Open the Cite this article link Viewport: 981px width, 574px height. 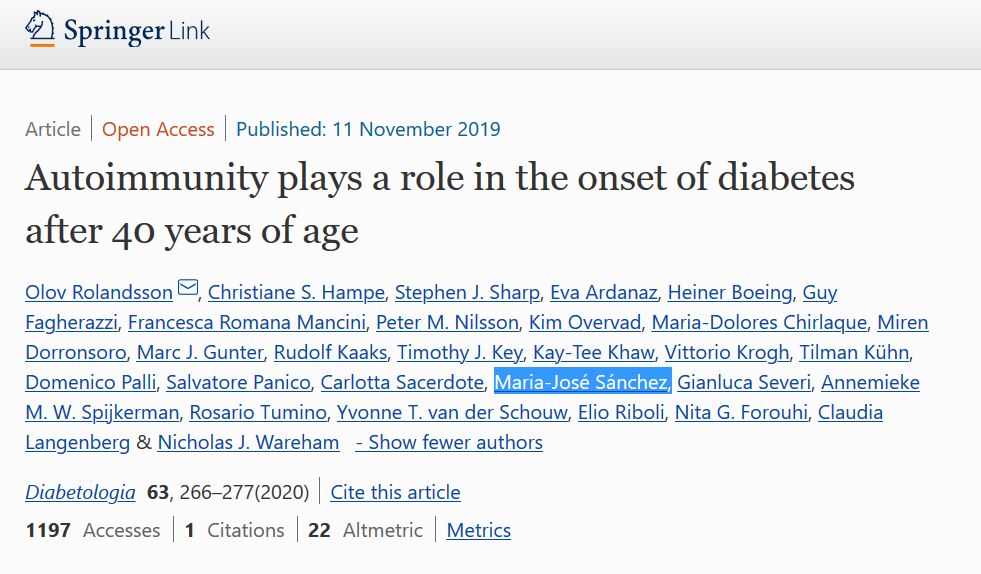tap(395, 492)
